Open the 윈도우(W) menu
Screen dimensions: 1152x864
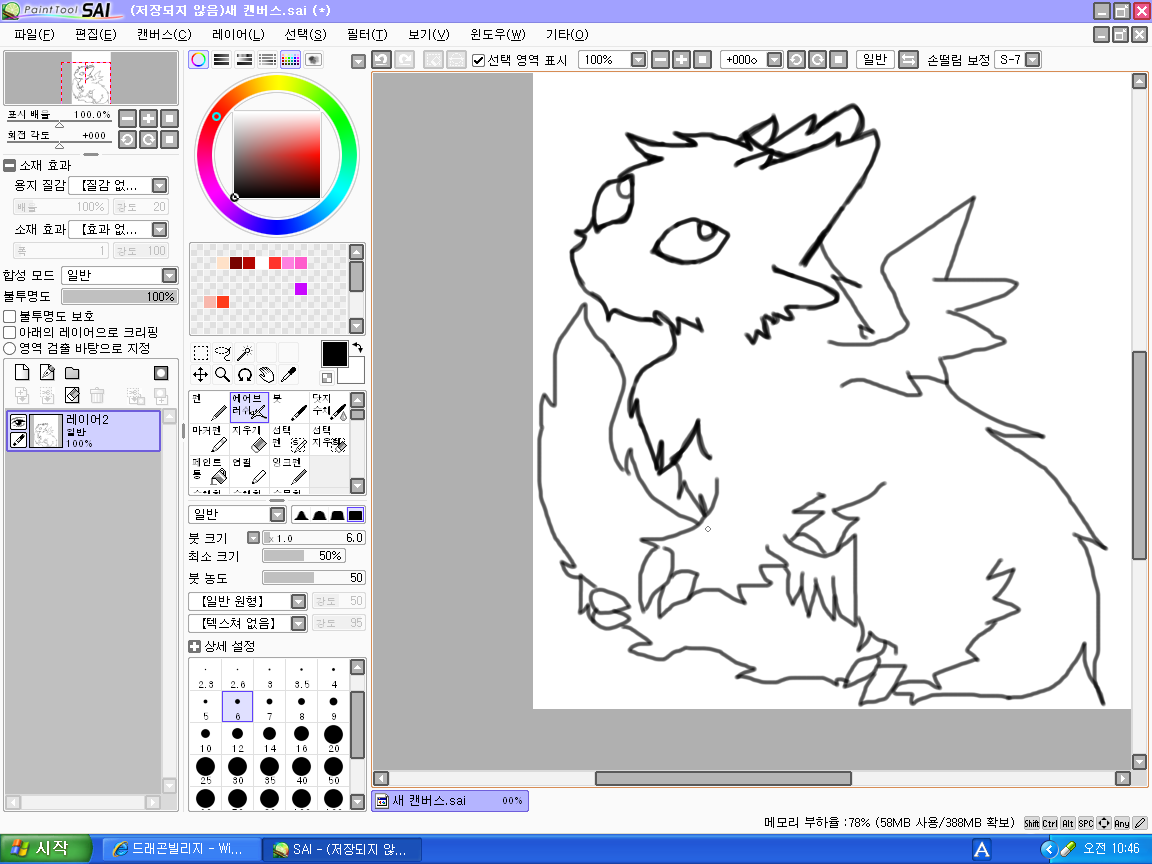click(497, 35)
